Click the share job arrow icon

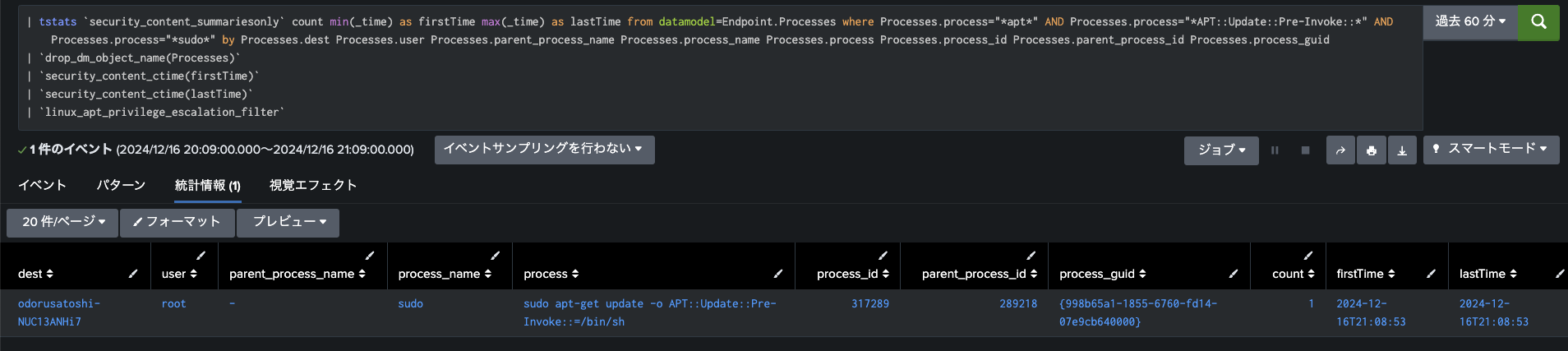click(x=1340, y=150)
